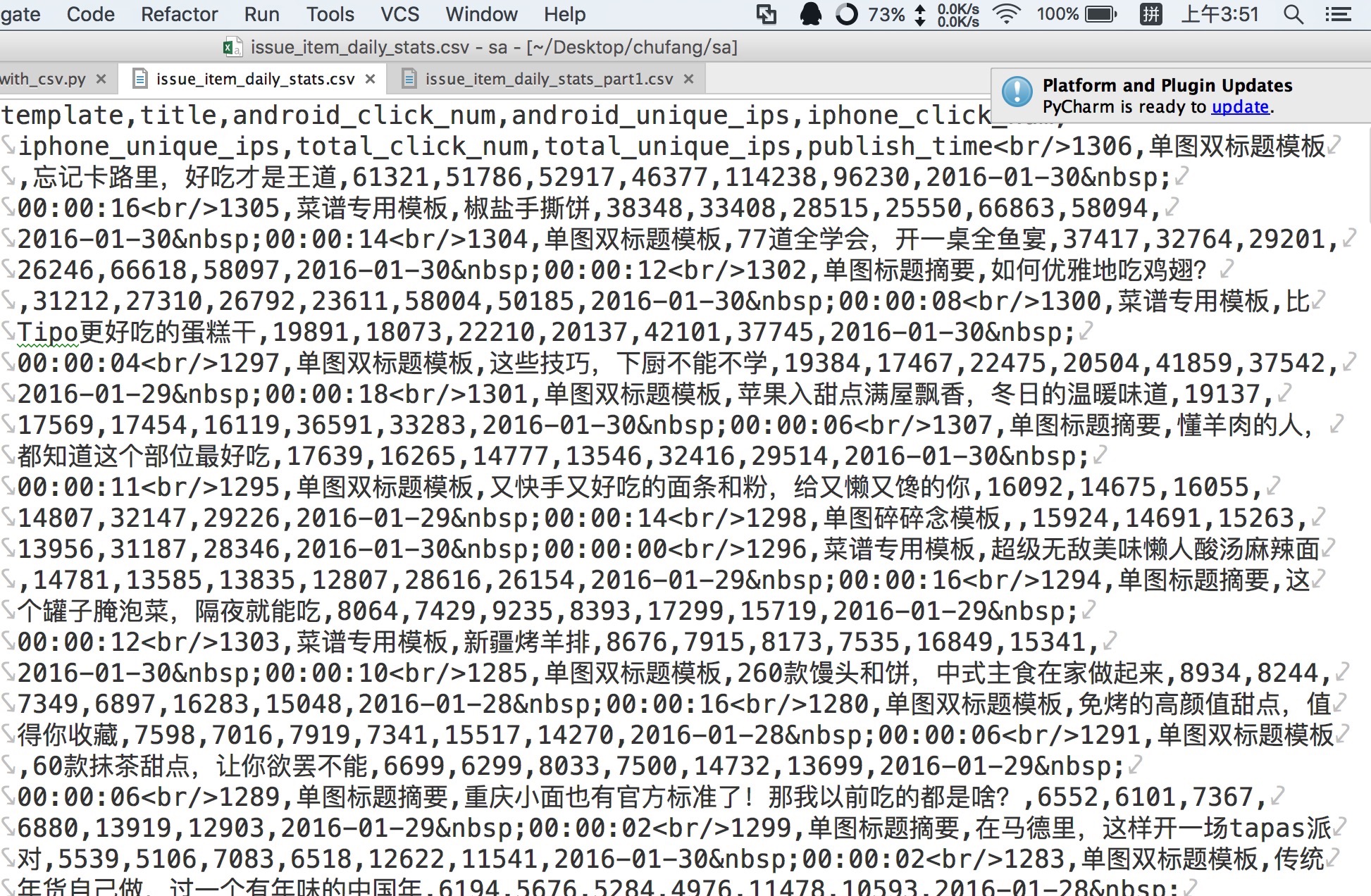Click the file icon on issue_item_daily_stats.csv tab
The image size is (1371, 896).
coord(140,79)
